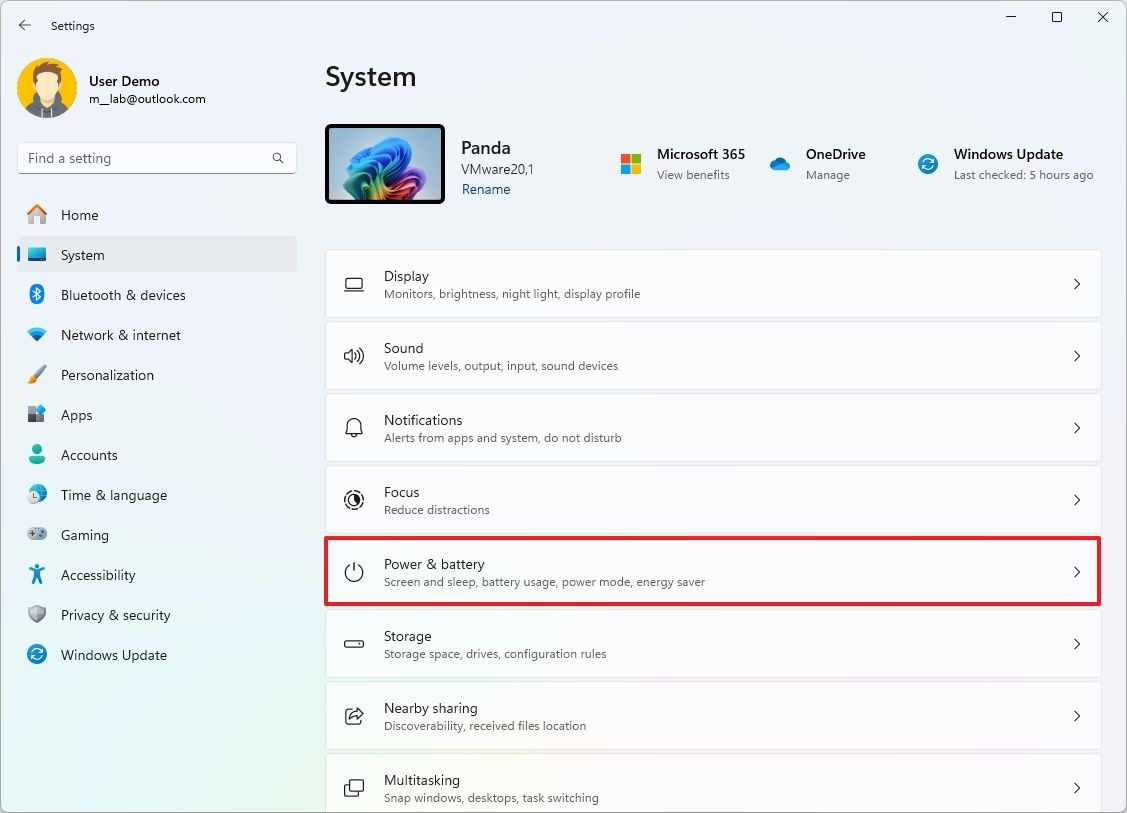Select the Notifications bell icon
Image resolution: width=1127 pixels, height=813 pixels.
(x=354, y=428)
